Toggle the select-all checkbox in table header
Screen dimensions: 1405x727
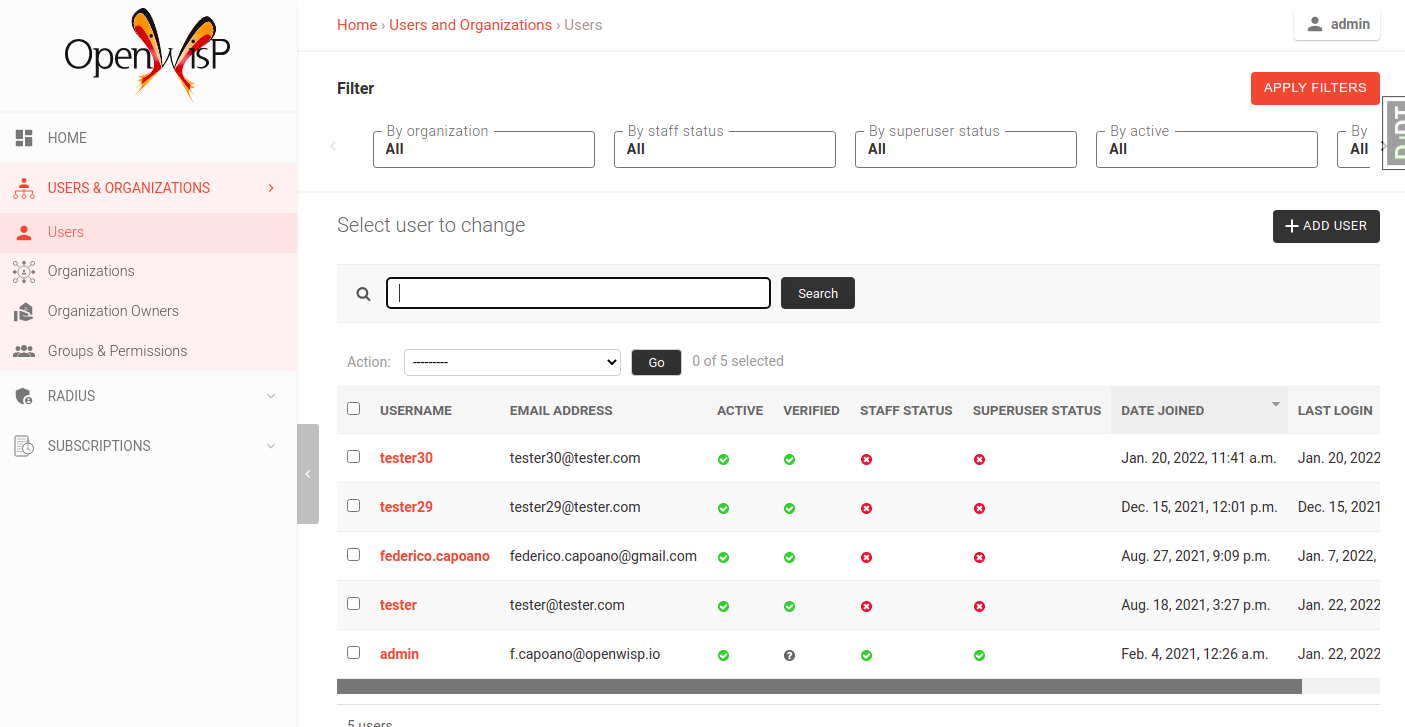353,408
